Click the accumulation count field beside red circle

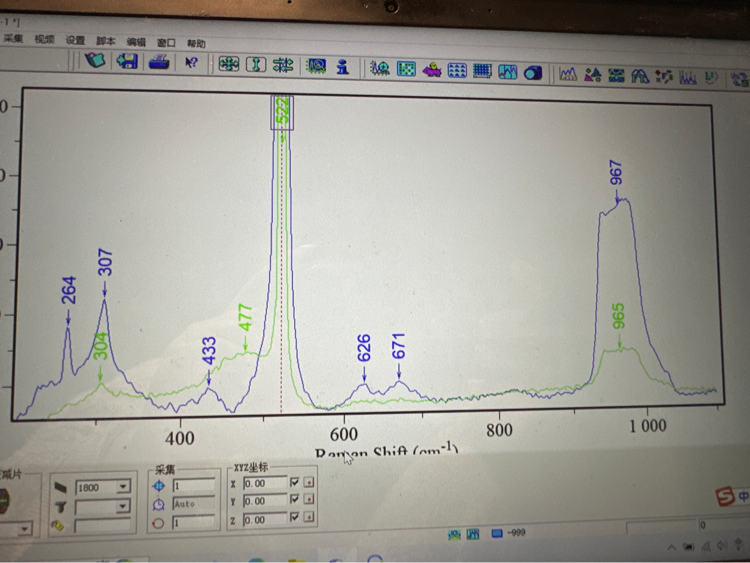coord(194,522)
